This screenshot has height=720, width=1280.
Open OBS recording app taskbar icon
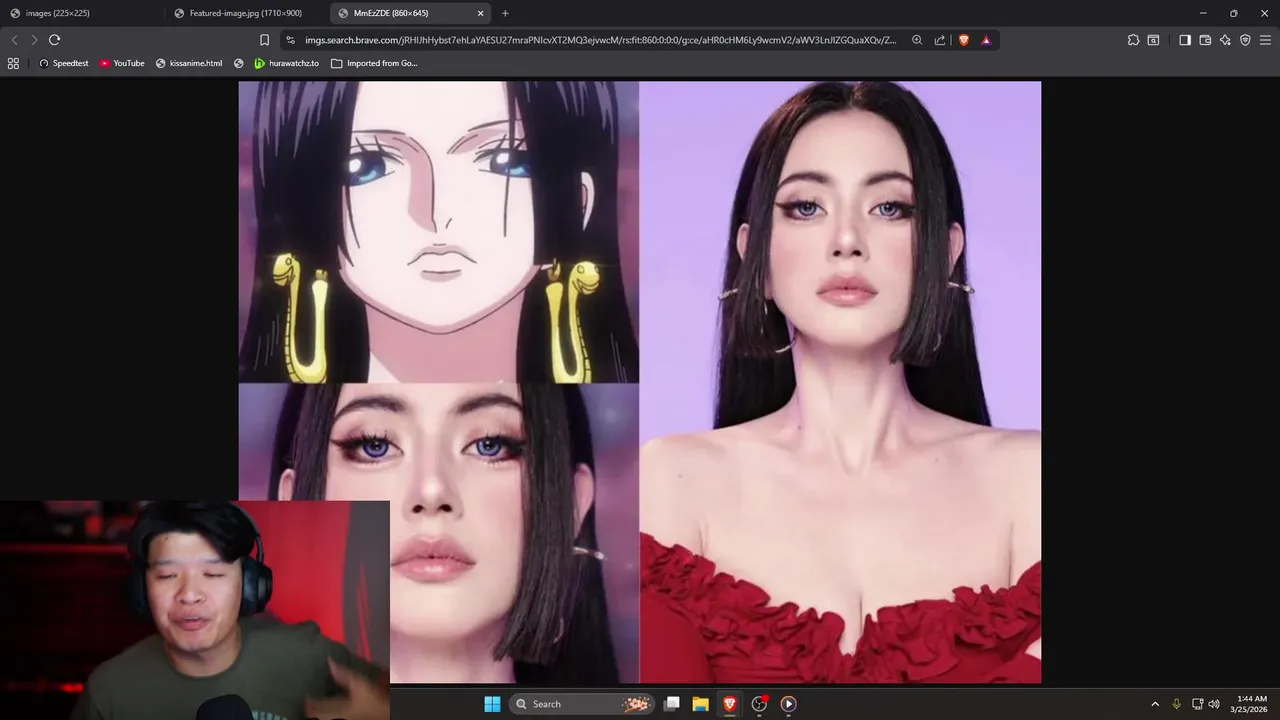click(x=759, y=704)
